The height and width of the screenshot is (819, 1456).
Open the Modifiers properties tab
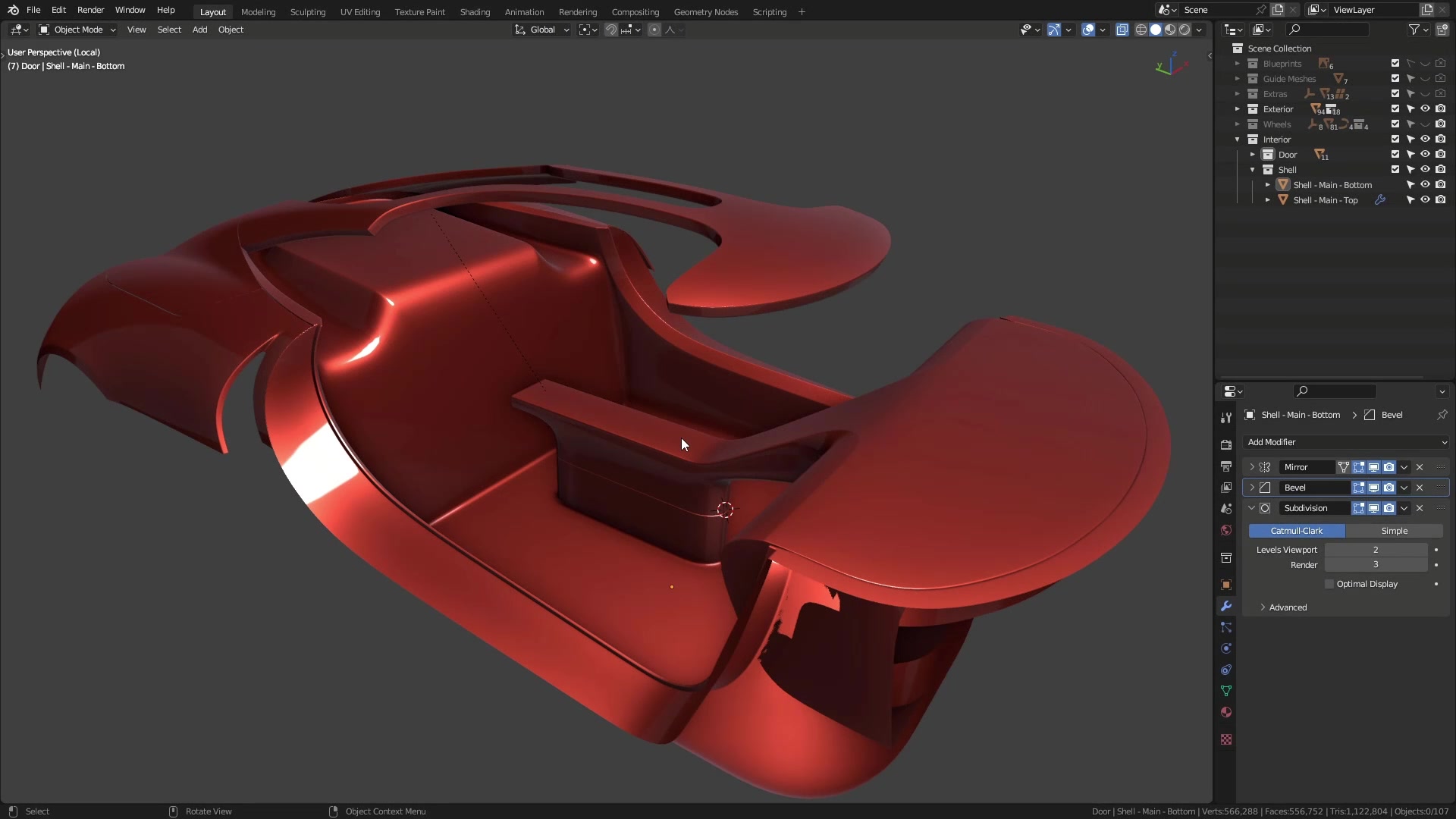pyautogui.click(x=1226, y=606)
